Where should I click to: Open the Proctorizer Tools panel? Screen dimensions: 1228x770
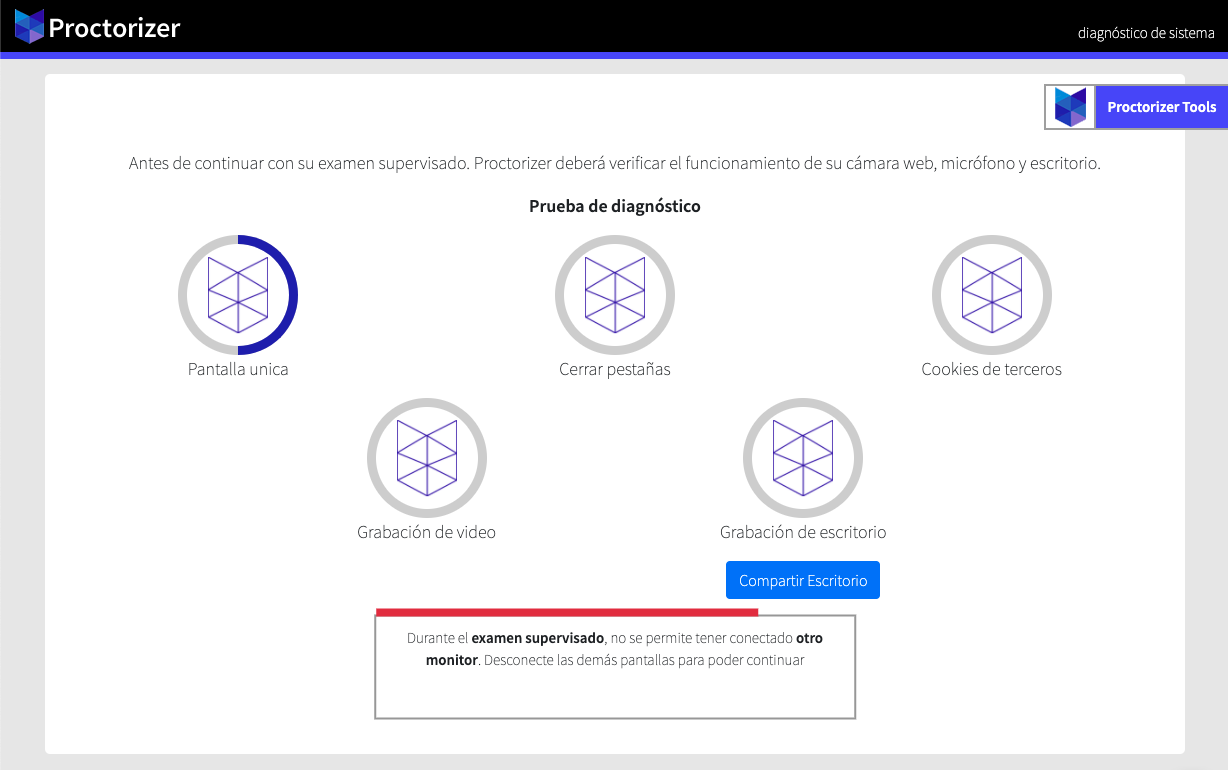click(x=1161, y=107)
